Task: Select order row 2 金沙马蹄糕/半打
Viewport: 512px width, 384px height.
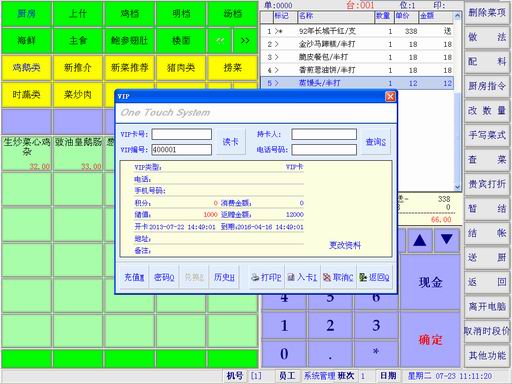Action: pyautogui.click(x=357, y=44)
